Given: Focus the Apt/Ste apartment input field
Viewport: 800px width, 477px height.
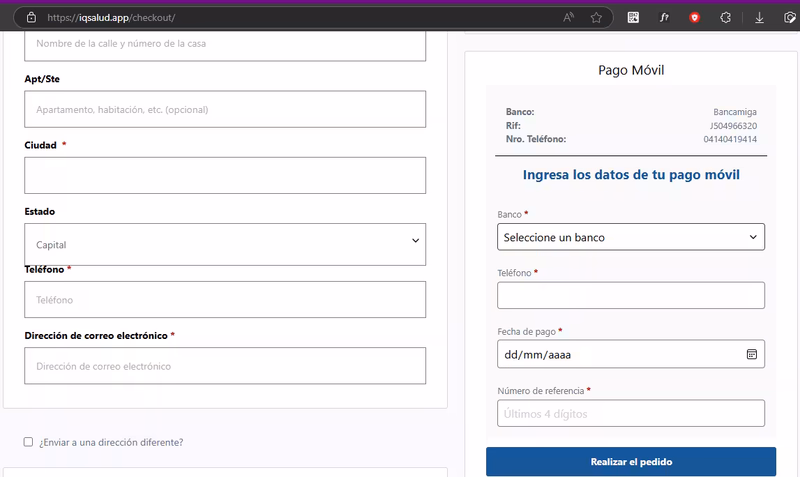Looking at the screenshot, I should tap(225, 109).
